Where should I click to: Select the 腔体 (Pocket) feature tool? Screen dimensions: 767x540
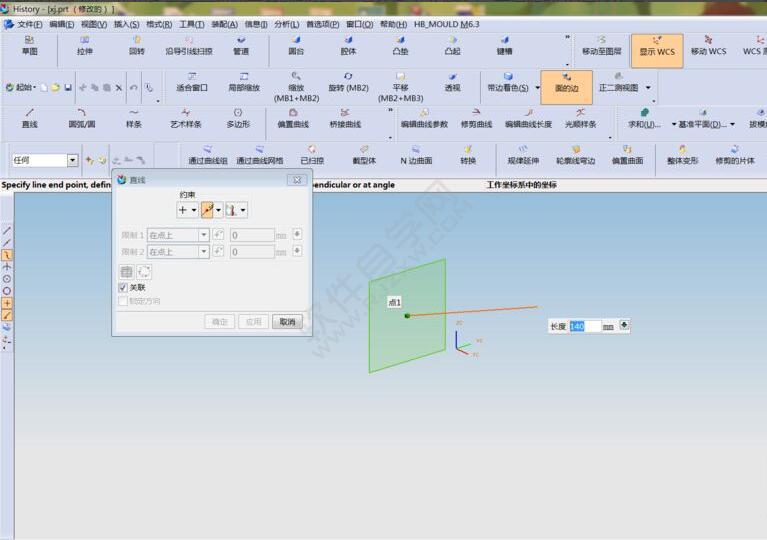pyautogui.click(x=348, y=45)
